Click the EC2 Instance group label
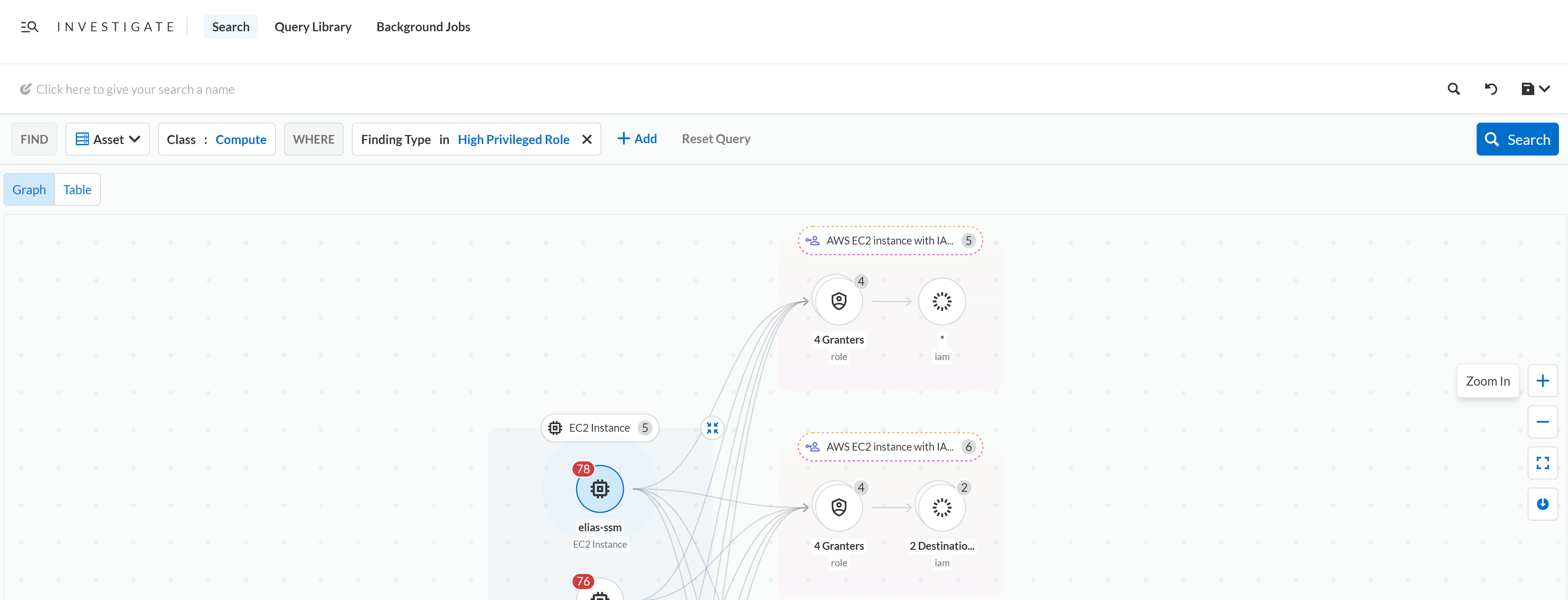 (x=600, y=428)
